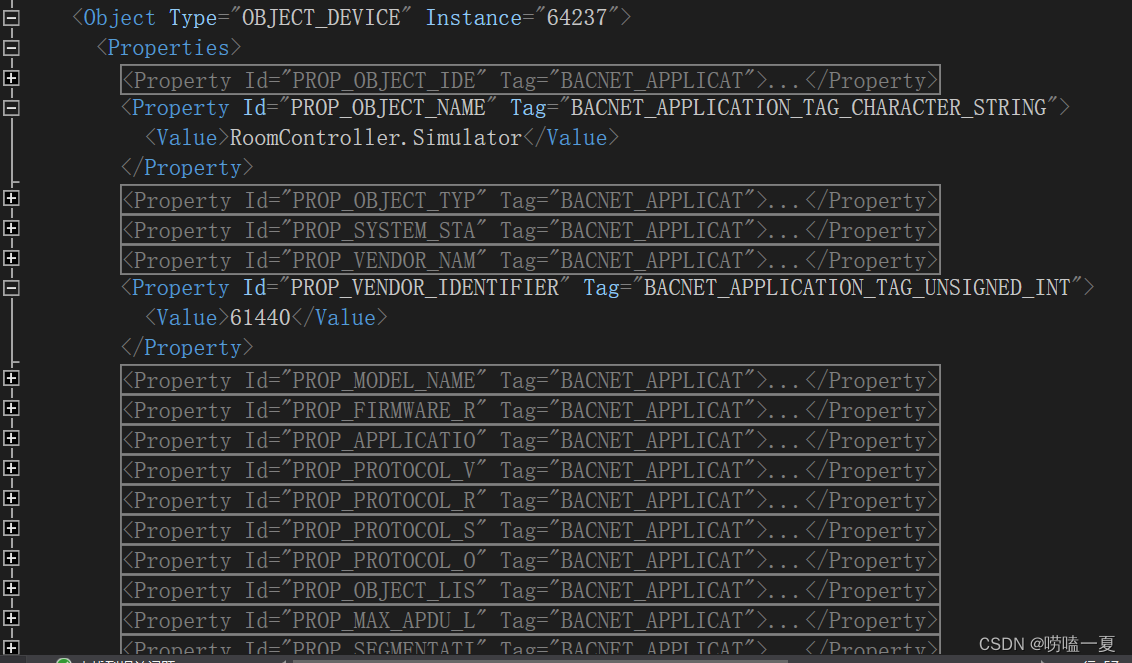Collapse the PROP_VENDOR_IDENTIFIER property fold
The height and width of the screenshot is (663, 1132).
[x=11, y=288]
